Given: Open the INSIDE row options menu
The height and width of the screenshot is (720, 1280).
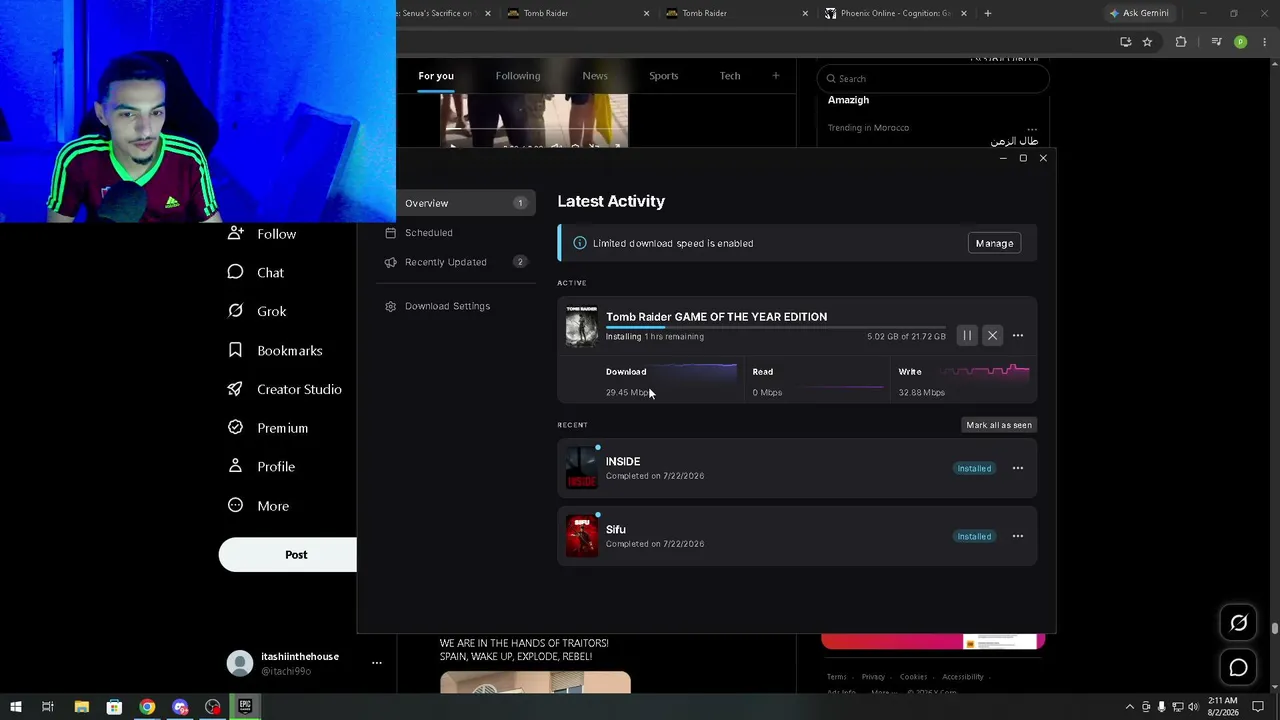Looking at the screenshot, I should 1018,468.
